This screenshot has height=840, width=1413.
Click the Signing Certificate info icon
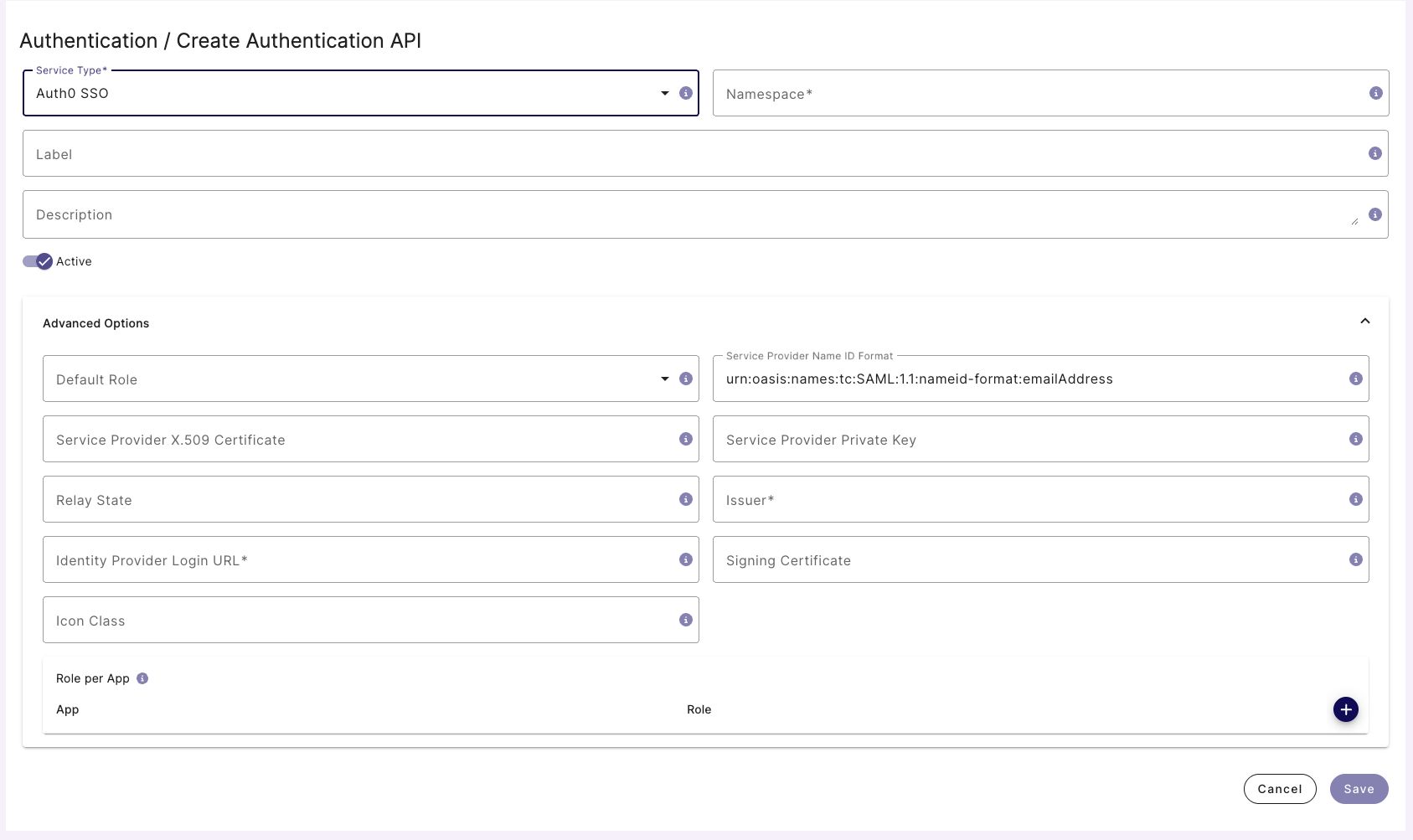1356,559
